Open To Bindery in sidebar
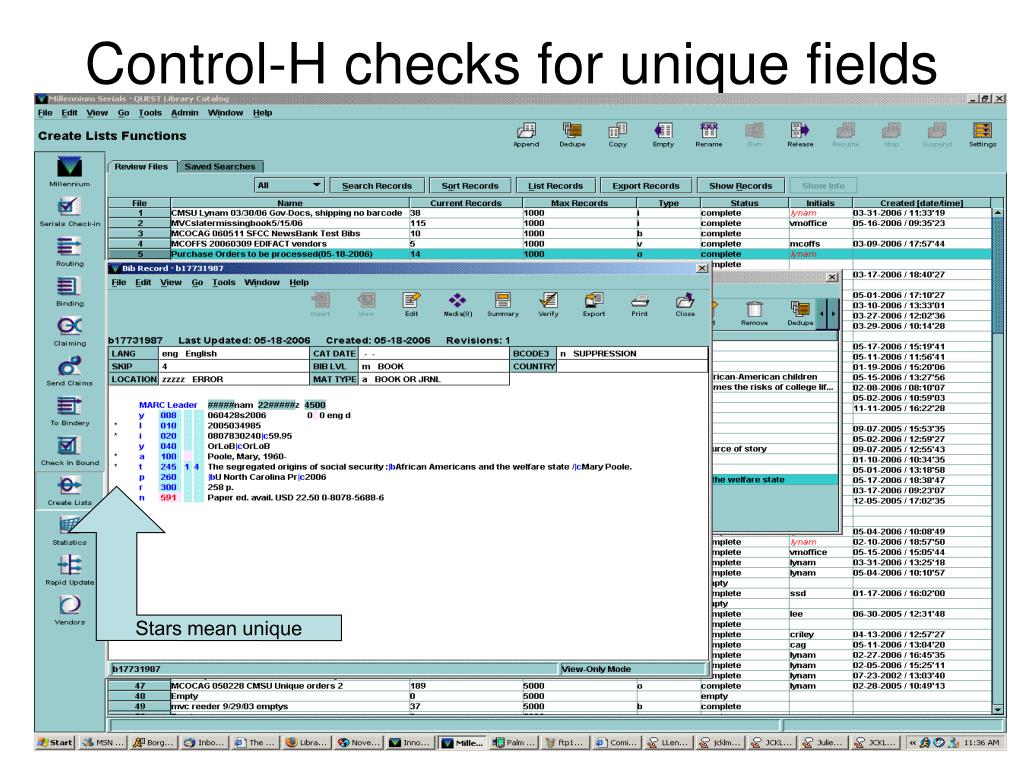The height and width of the screenshot is (768, 1024). [x=69, y=411]
